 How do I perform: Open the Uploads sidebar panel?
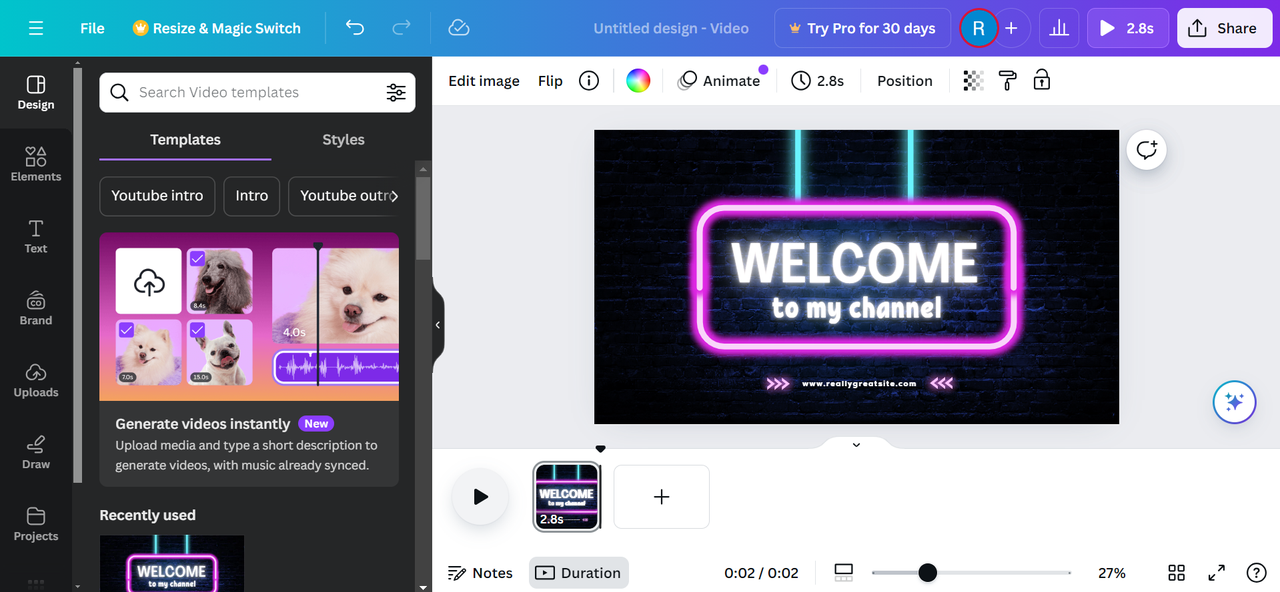(x=36, y=380)
